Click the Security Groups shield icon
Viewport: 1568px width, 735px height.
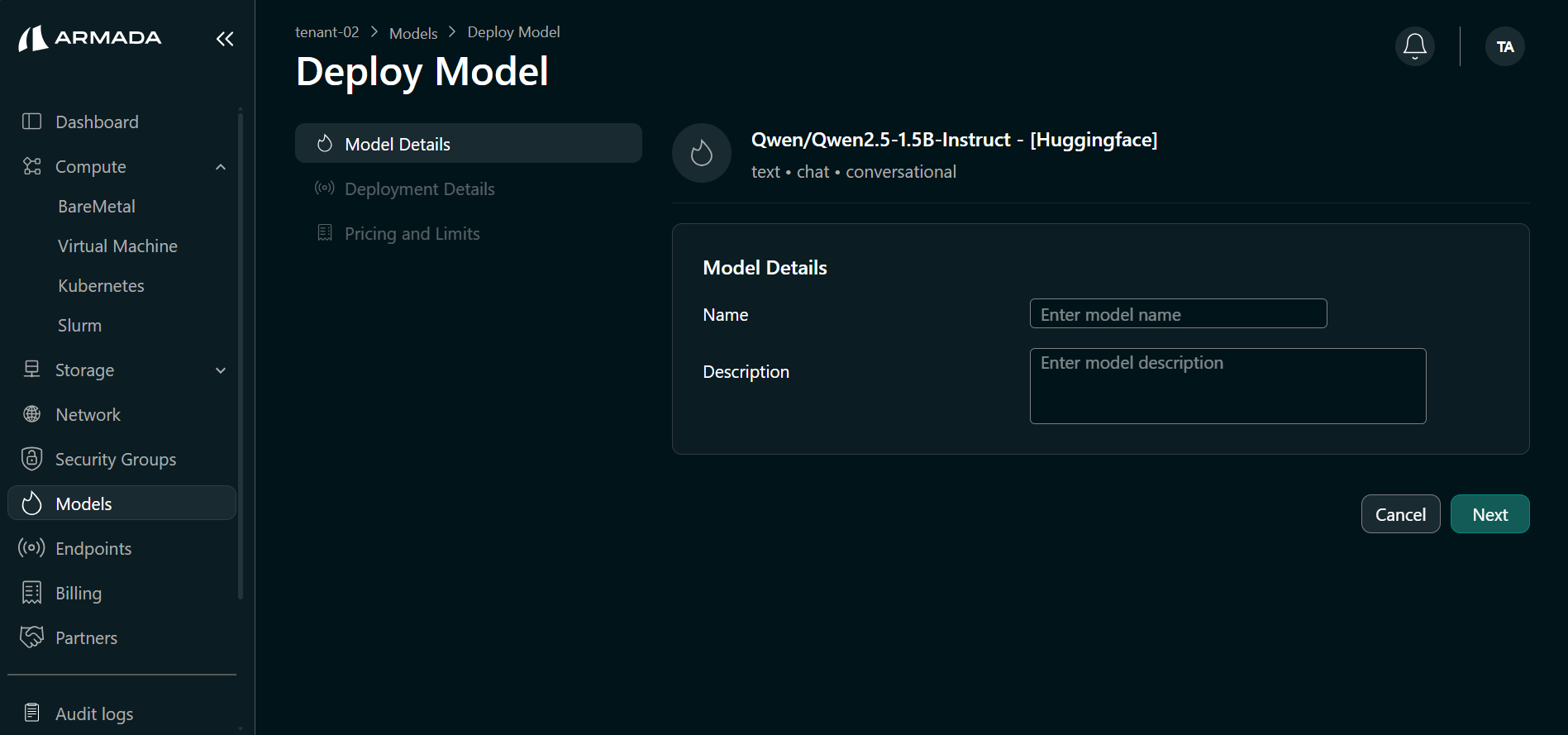click(31, 459)
